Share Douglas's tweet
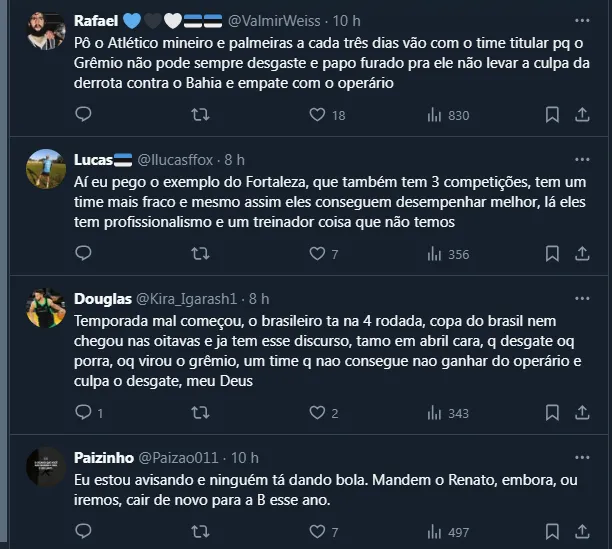This screenshot has width=612, height=549. [x=581, y=413]
